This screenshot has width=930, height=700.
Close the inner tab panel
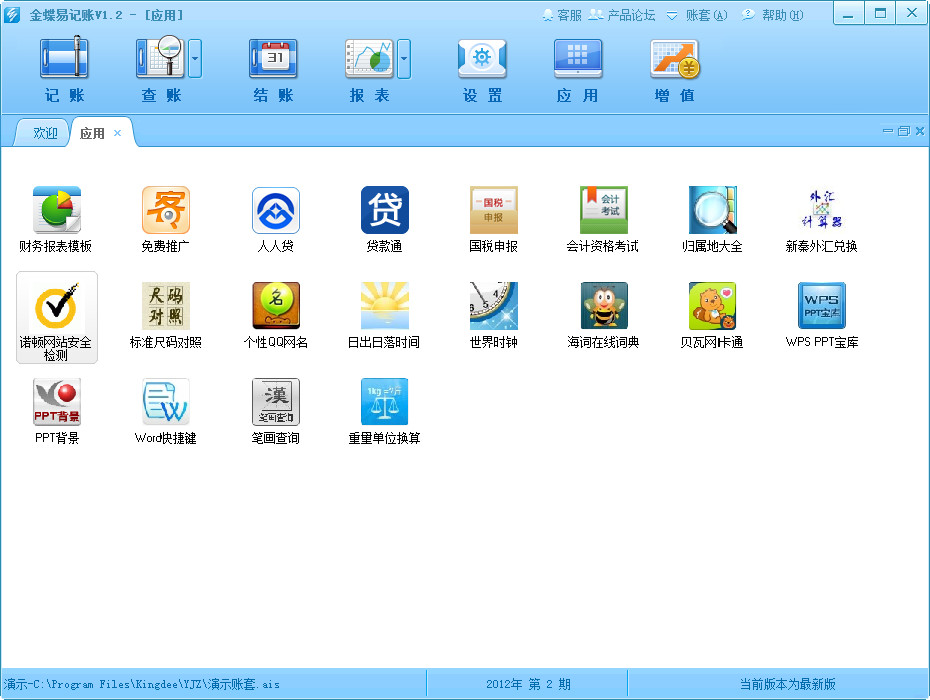click(x=919, y=131)
